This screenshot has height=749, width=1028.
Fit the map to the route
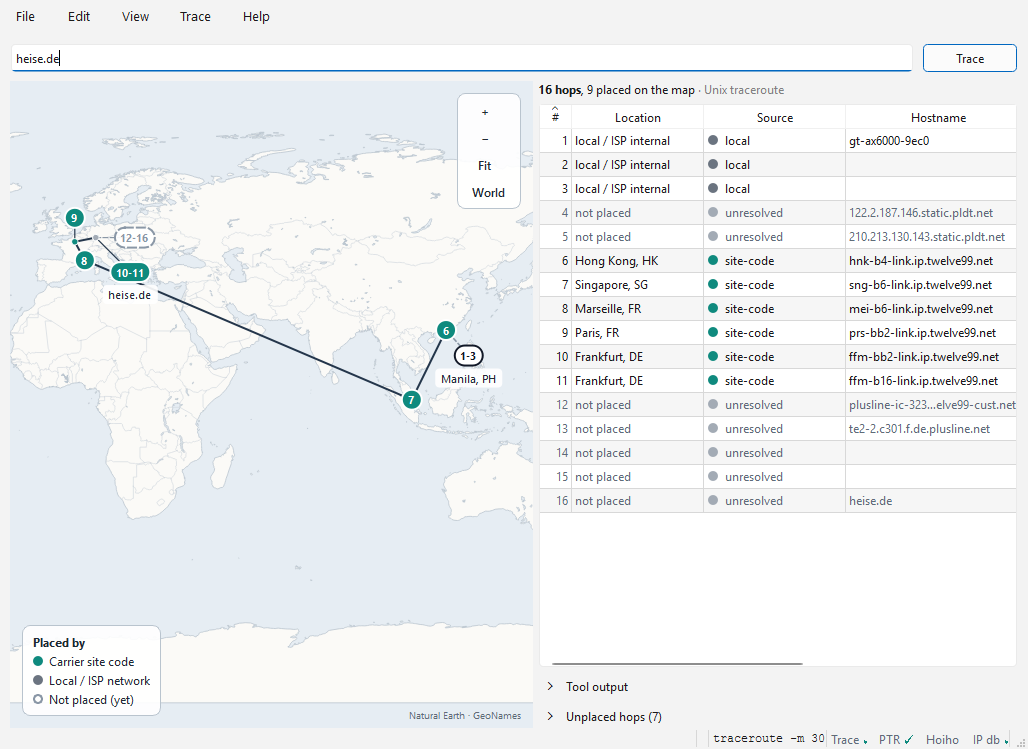[x=485, y=166]
